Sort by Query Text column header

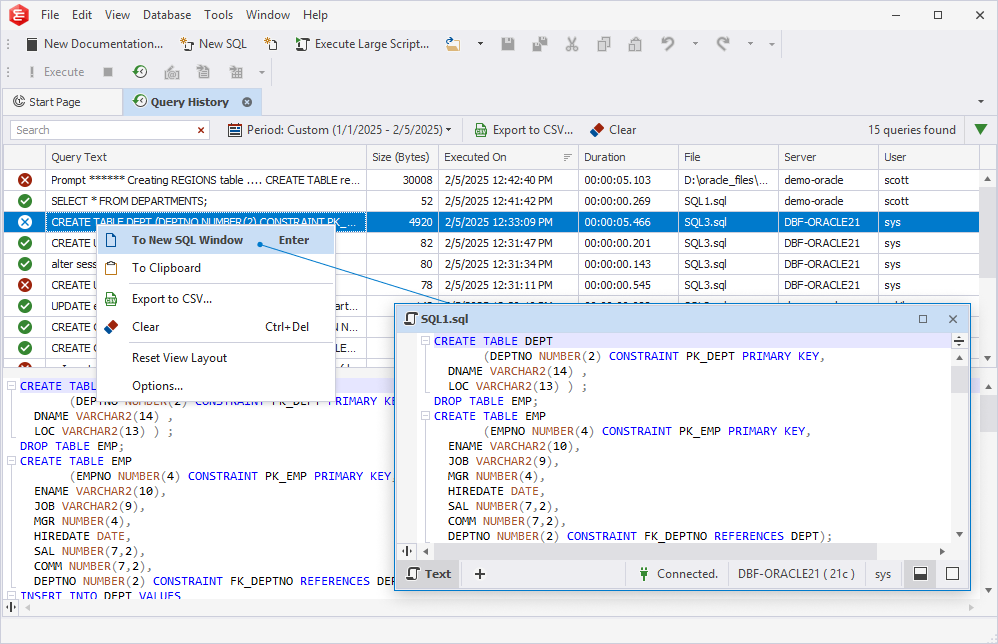tap(206, 157)
